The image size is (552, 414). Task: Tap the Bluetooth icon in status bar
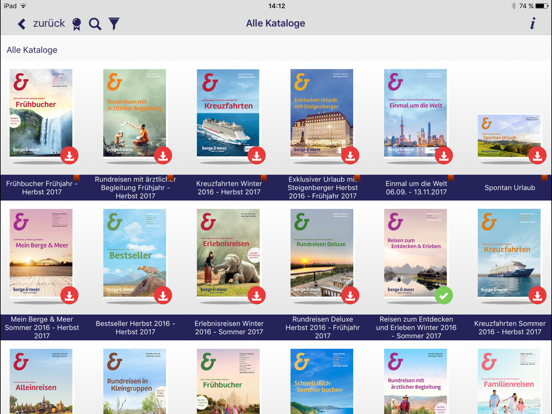[513, 6]
